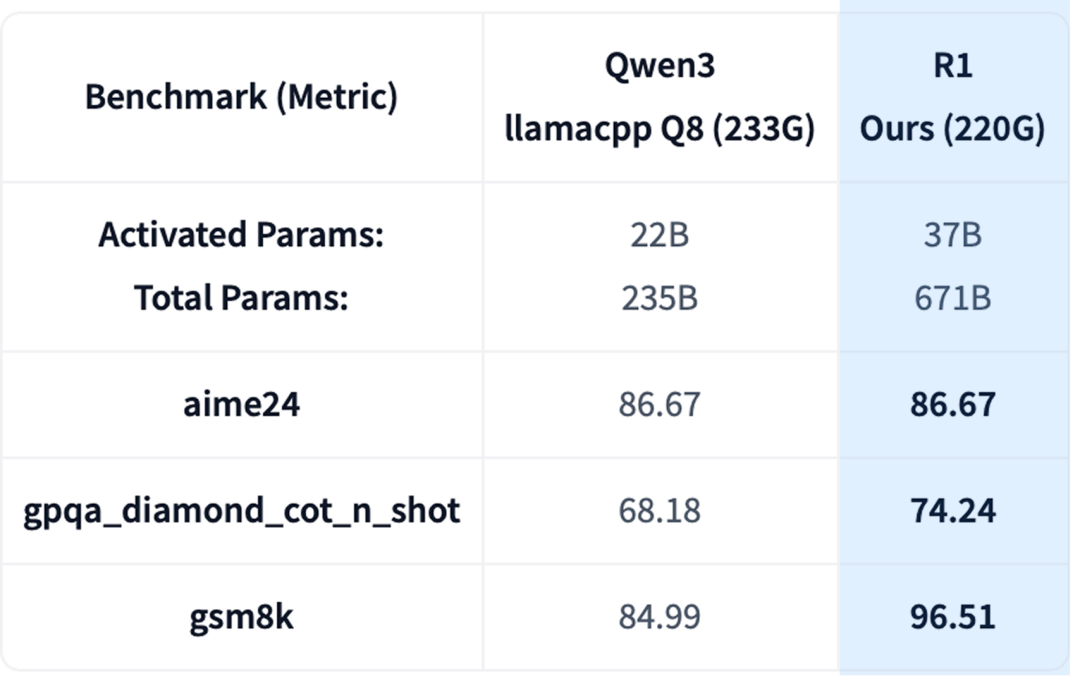Select the 37B activated params value
This screenshot has width=1080, height=688.
[x=952, y=235]
